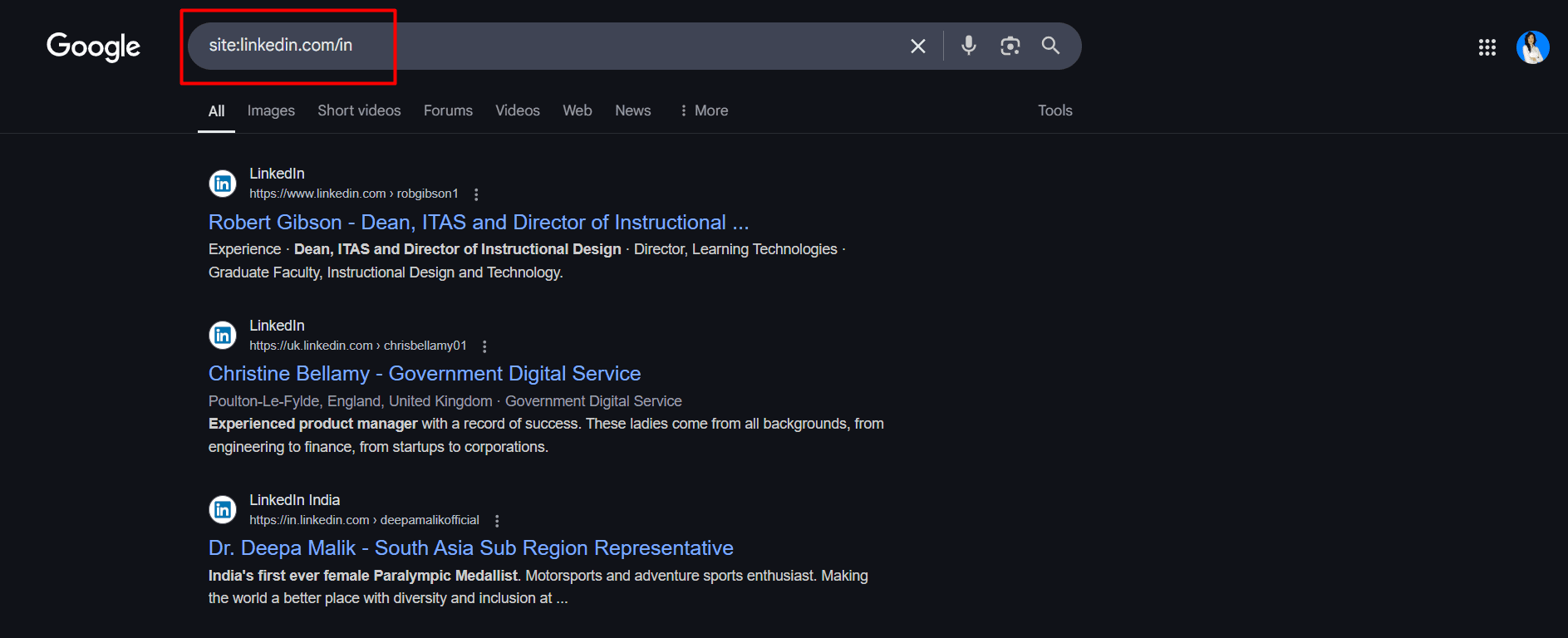Viewport: 1568px width, 638px height.
Task: Open the Dr. Deepa Malik result link
Action: (471, 548)
